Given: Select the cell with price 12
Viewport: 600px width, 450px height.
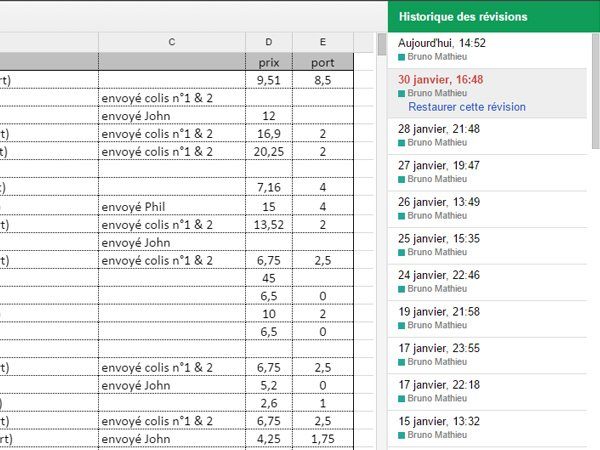Looking at the screenshot, I should pos(269,116).
